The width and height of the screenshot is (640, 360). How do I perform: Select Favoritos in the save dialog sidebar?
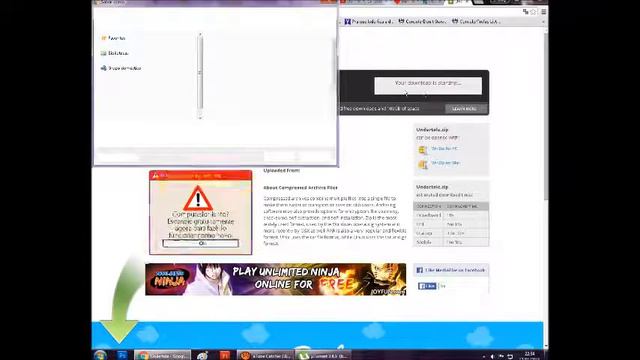(113, 38)
